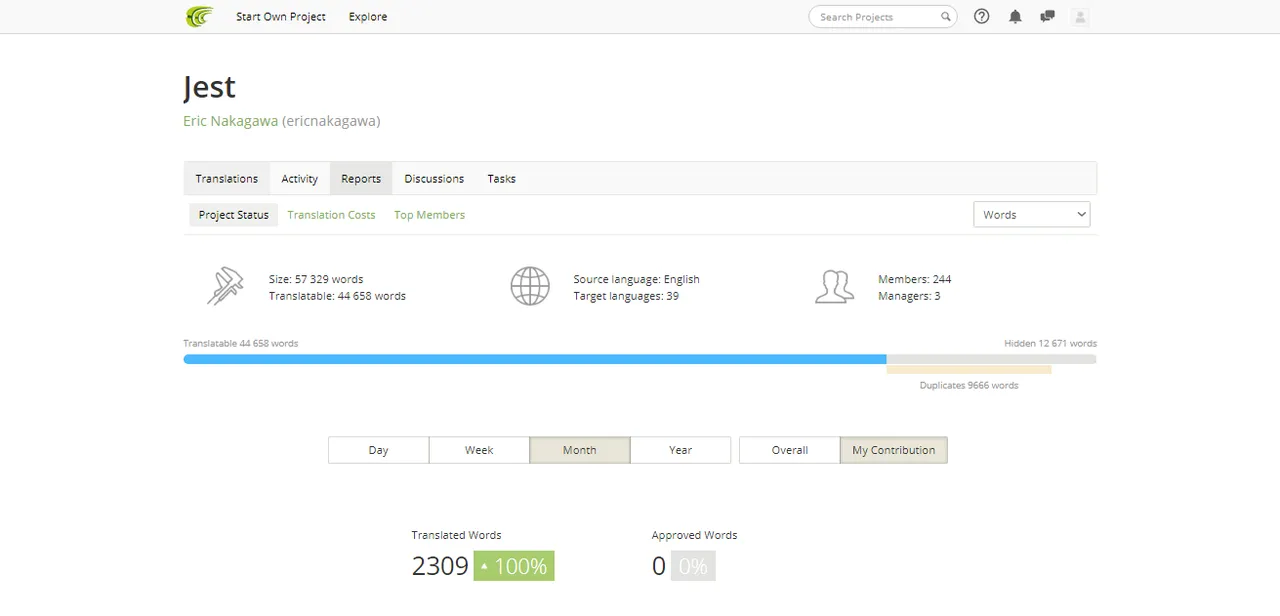Switch to the Discussions tab
Screen dimensions: 1280x616
click(434, 178)
